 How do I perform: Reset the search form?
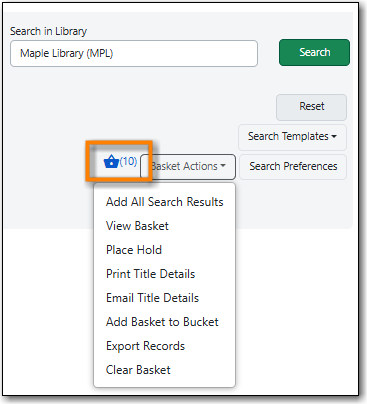311,107
